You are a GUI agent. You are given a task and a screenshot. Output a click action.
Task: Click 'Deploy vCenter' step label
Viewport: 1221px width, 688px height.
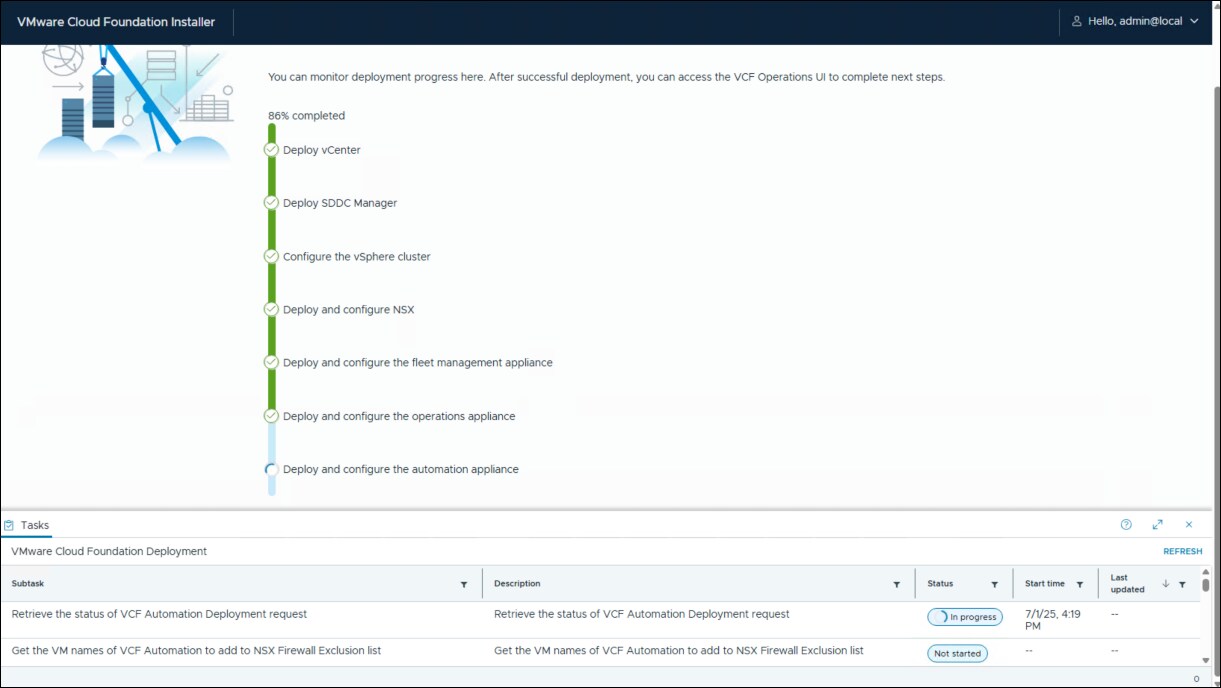tap(322, 150)
